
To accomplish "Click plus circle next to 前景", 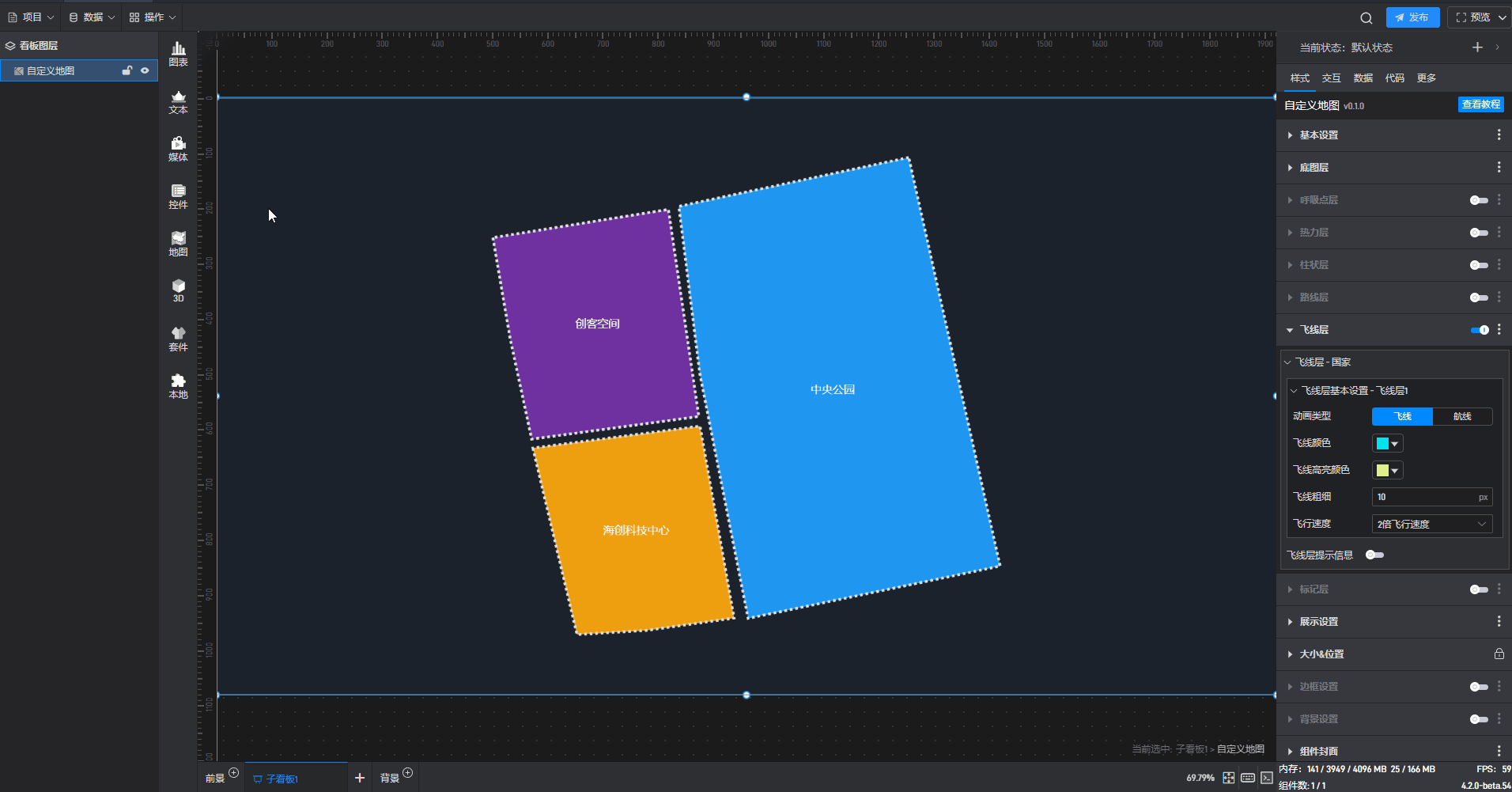I will click(x=234, y=773).
